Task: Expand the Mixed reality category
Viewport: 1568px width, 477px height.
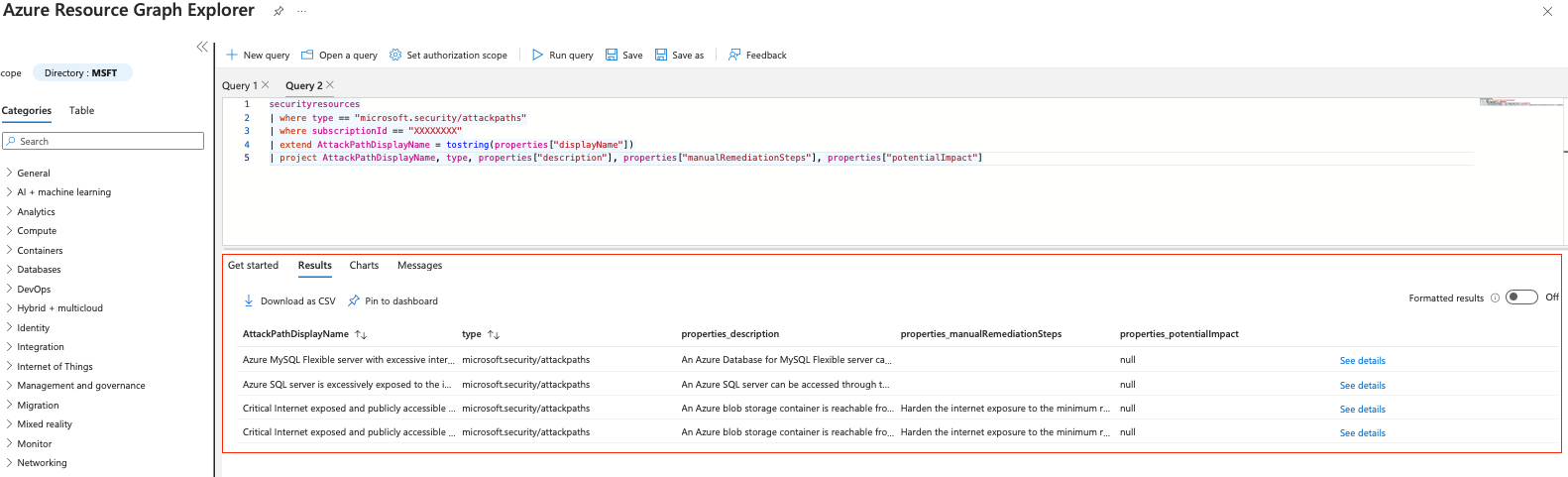Action: point(9,423)
